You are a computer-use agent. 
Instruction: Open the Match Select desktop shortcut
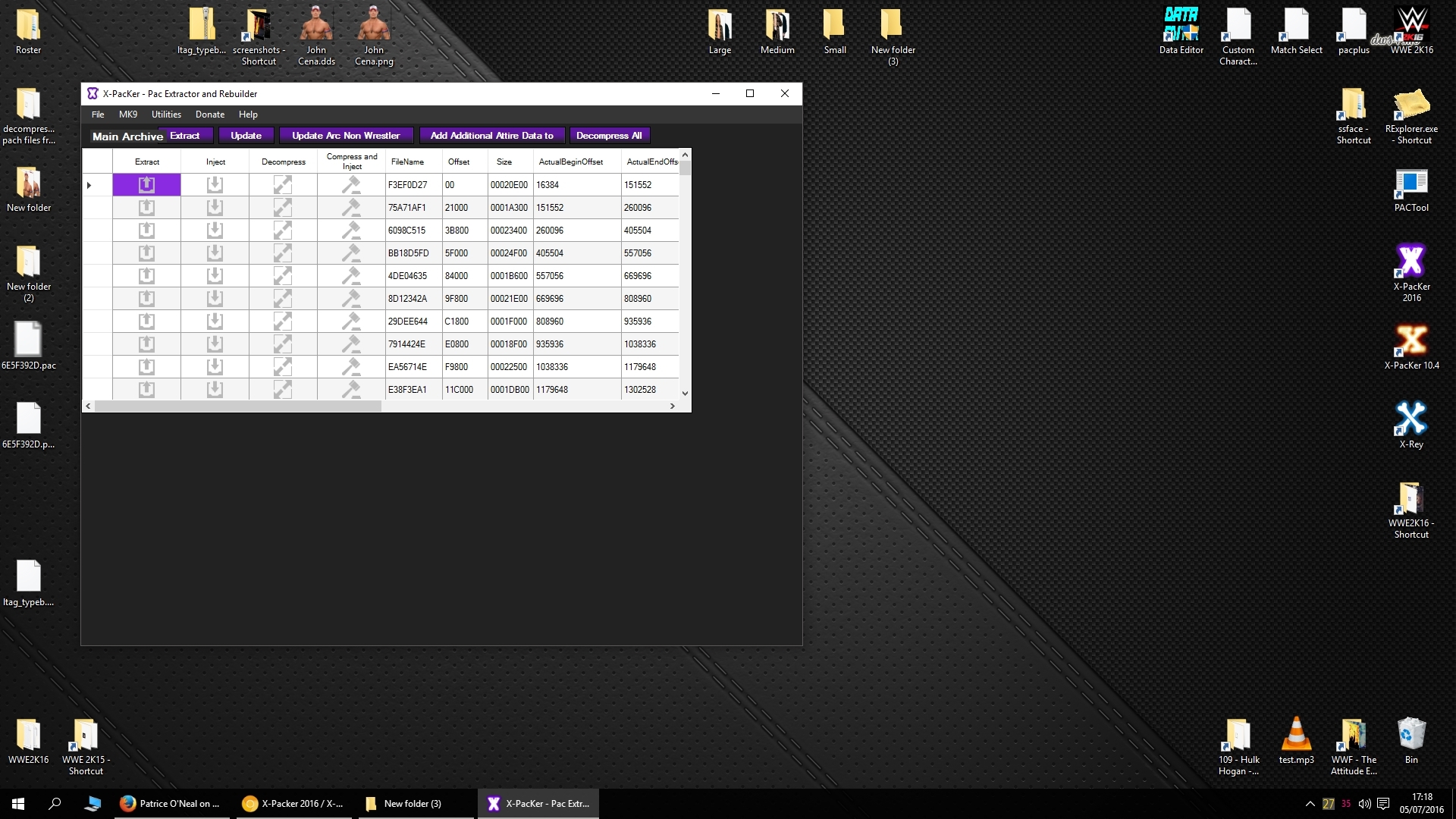point(1296,30)
